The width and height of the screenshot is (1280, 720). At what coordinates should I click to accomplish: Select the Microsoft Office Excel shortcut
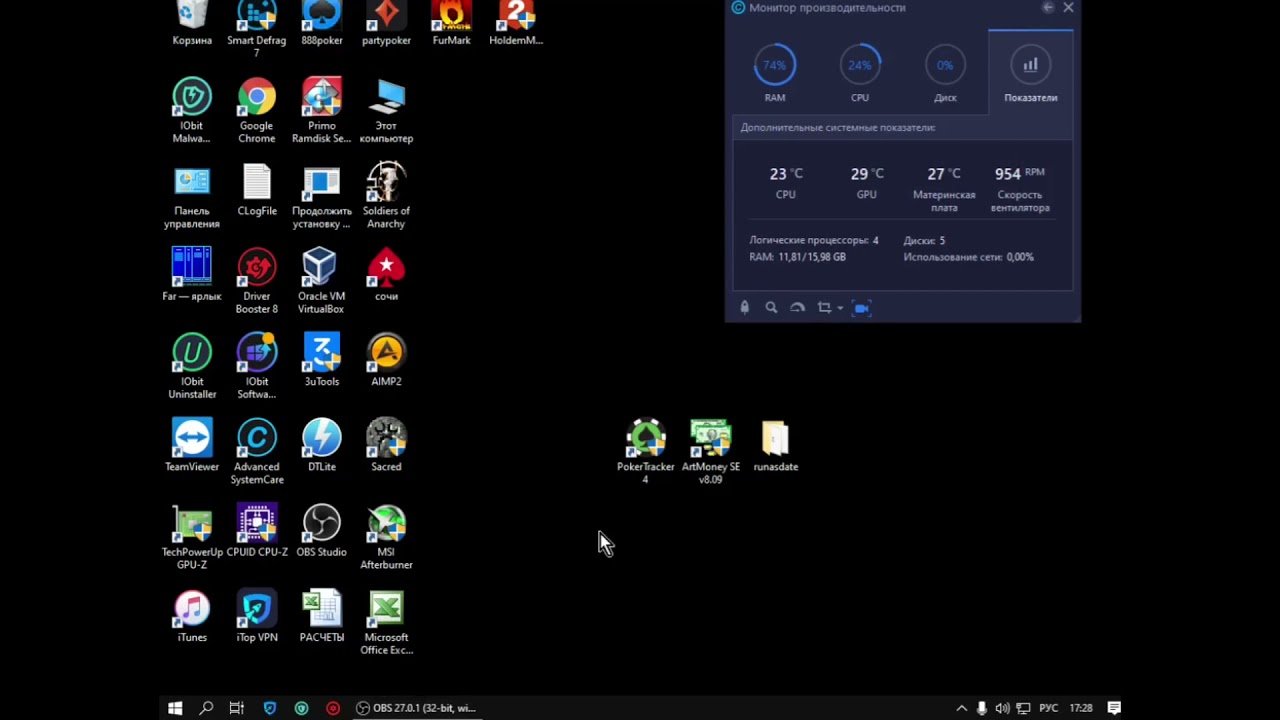pyautogui.click(x=386, y=623)
